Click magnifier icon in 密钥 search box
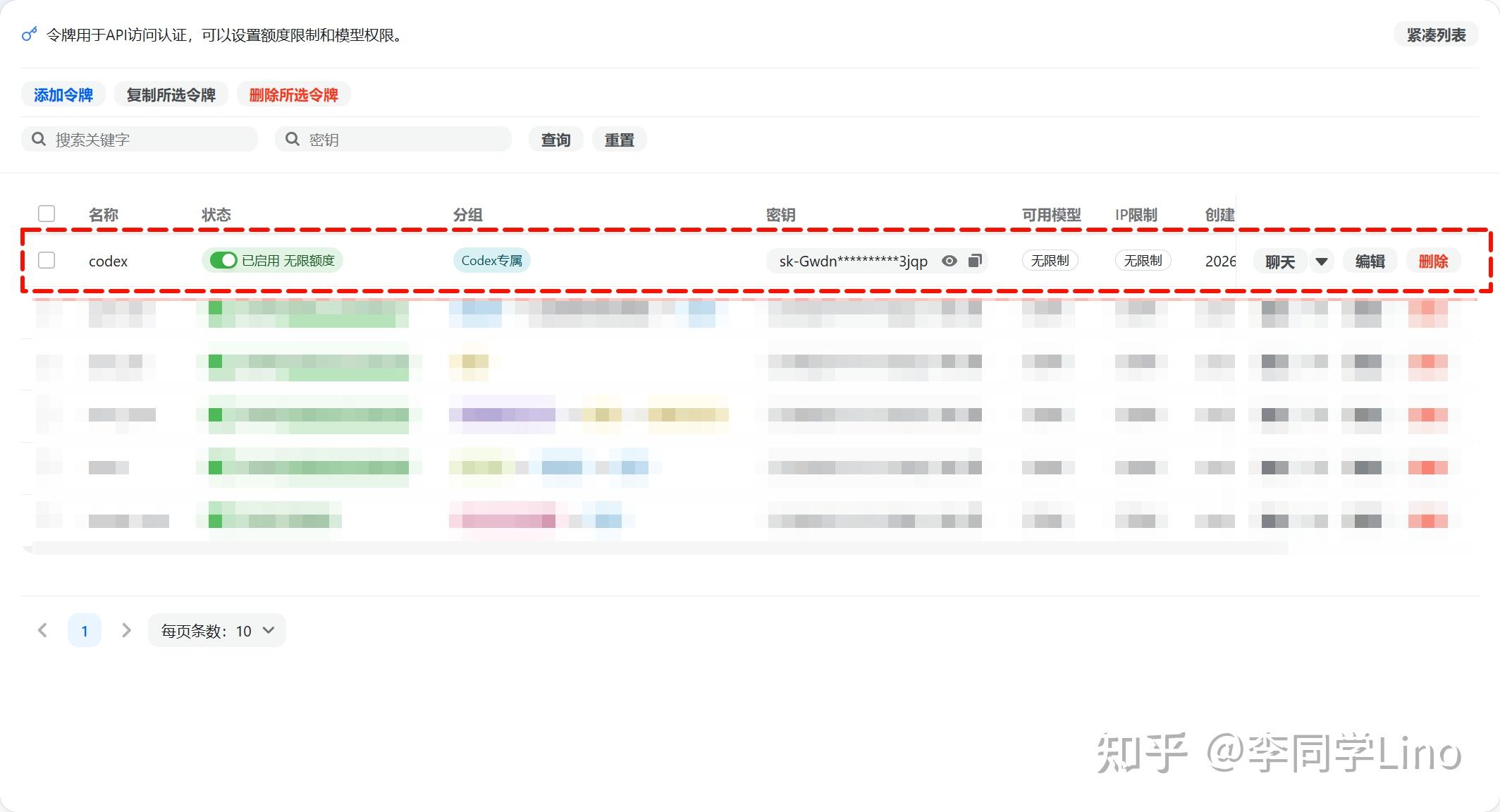The height and width of the screenshot is (812, 1500). (x=292, y=139)
